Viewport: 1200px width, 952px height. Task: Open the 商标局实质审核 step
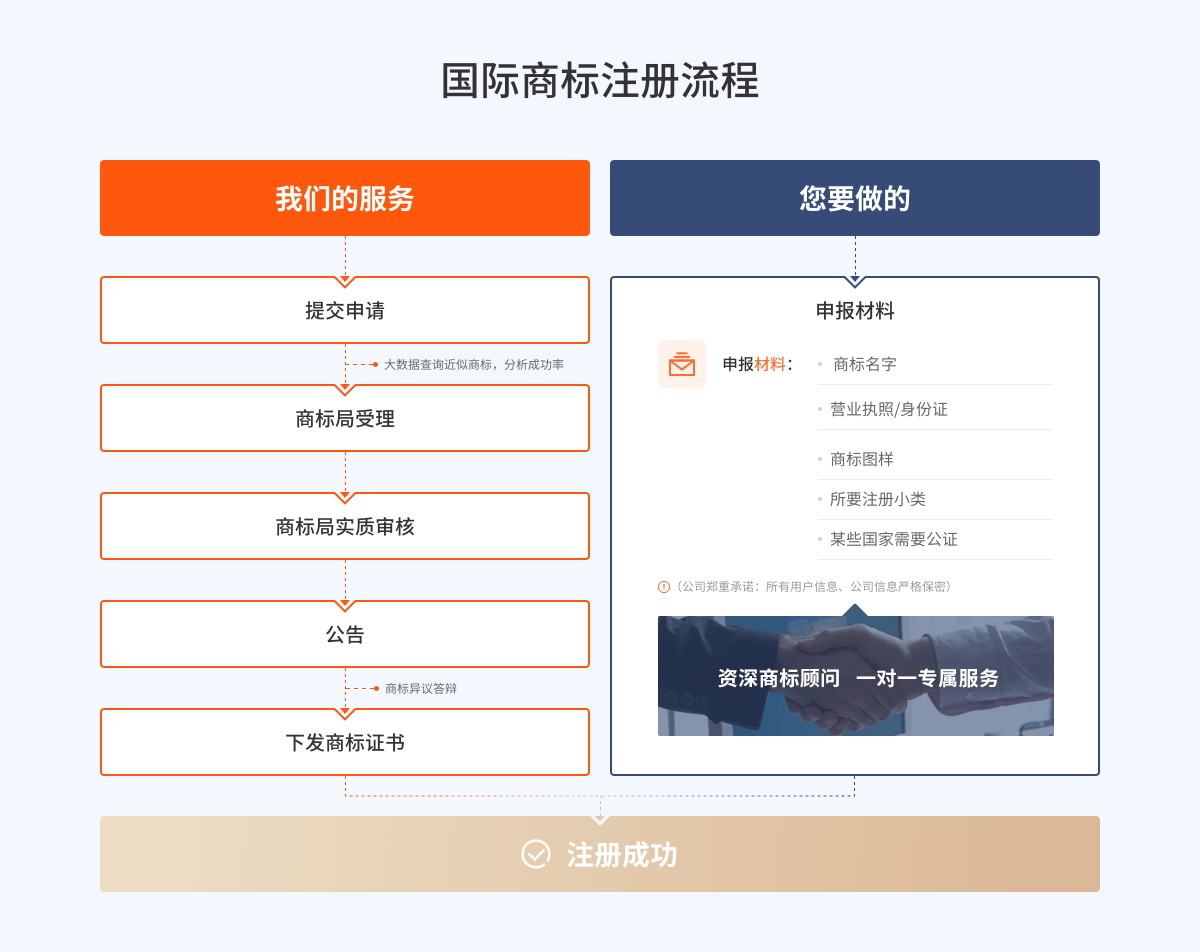pyautogui.click(x=345, y=527)
